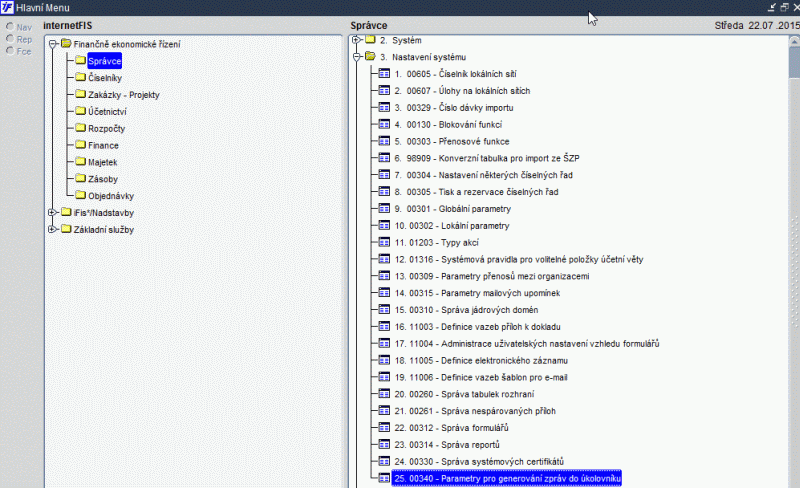Open 00340 - Parametry pro generování zpráv do úkolovníku
Viewport: 800px width, 488px height.
pos(507,478)
